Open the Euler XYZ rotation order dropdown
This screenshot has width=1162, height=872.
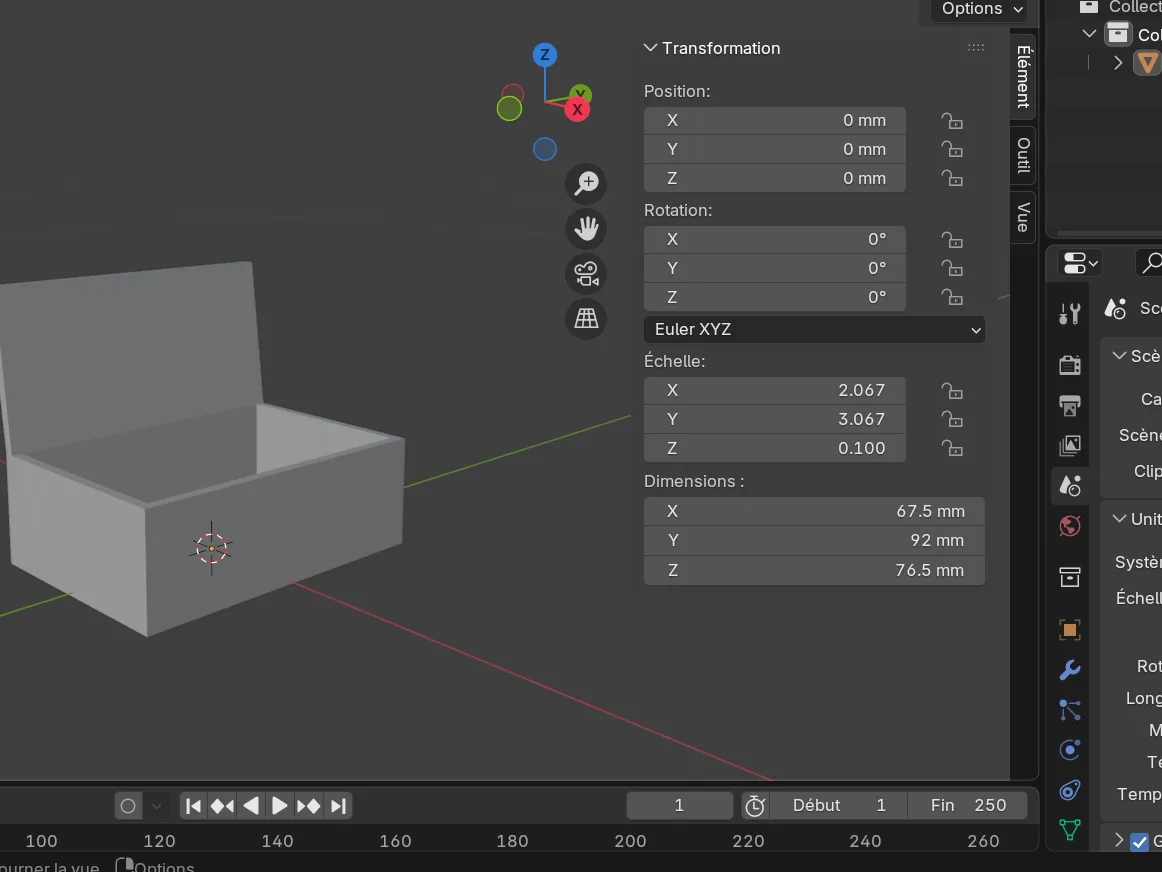tap(813, 329)
